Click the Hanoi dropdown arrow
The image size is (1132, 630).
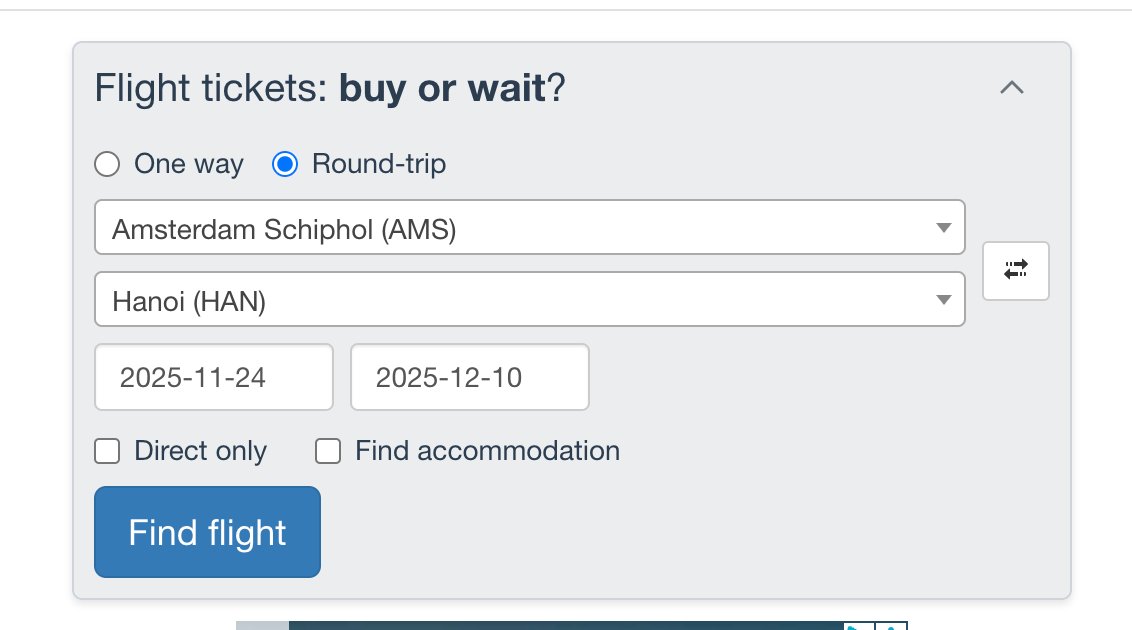coord(943,299)
